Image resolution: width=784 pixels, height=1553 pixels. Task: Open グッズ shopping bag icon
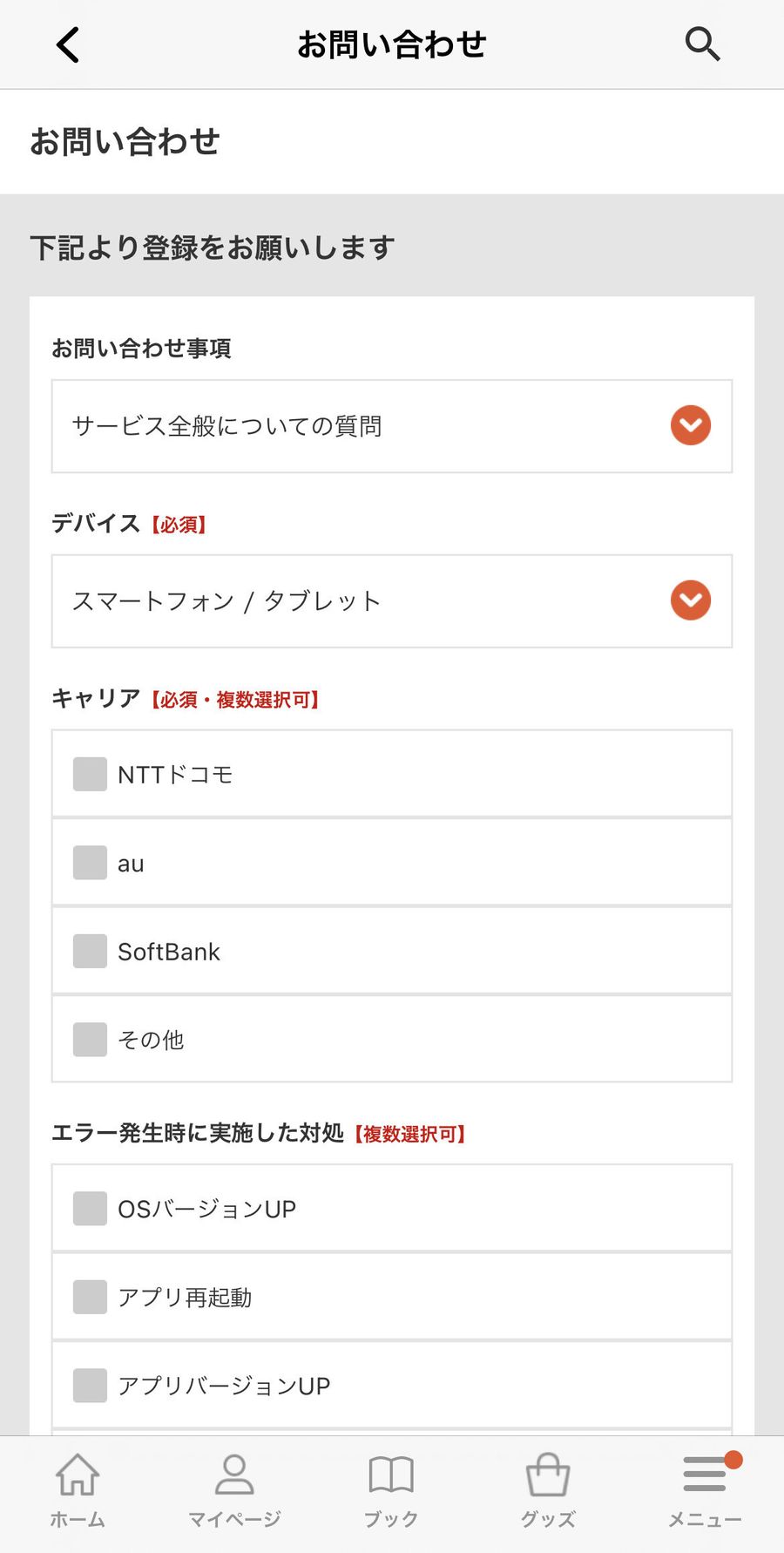[548, 1475]
